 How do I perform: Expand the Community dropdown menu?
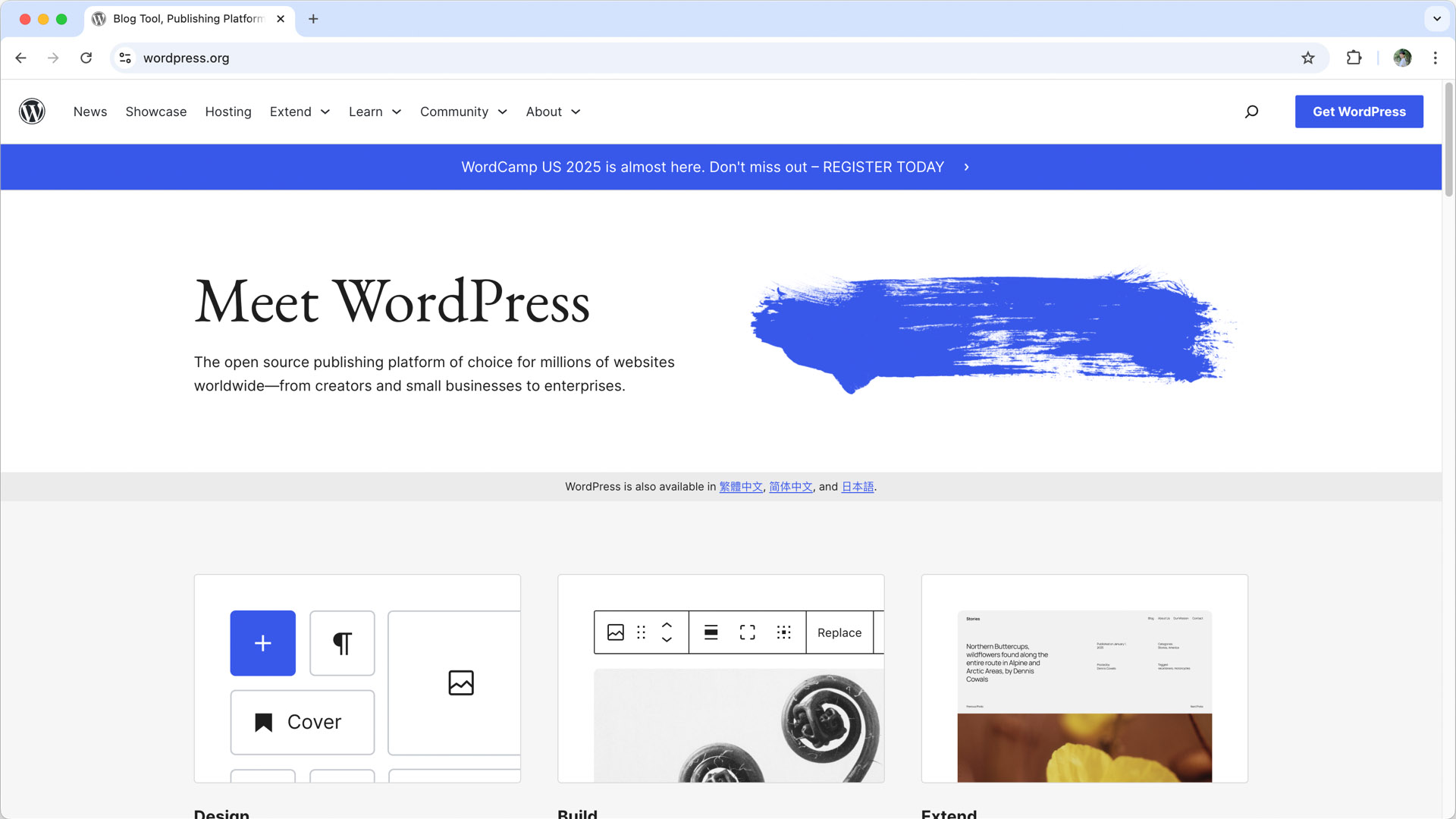tap(463, 111)
